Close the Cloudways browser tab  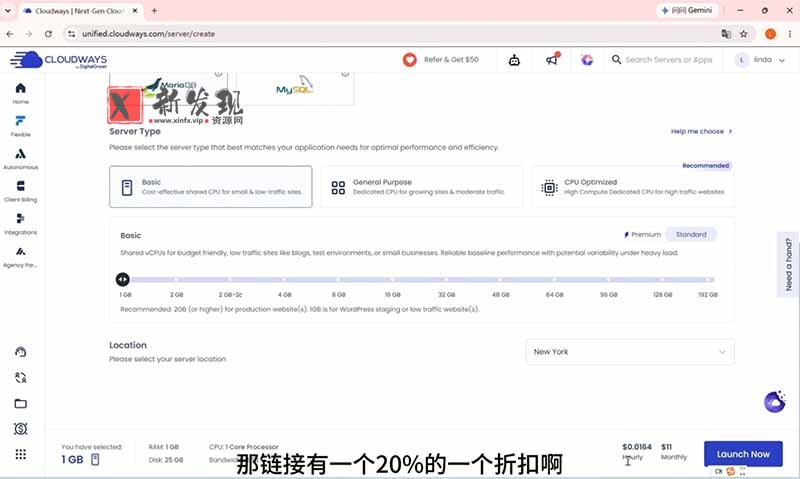coord(135,10)
